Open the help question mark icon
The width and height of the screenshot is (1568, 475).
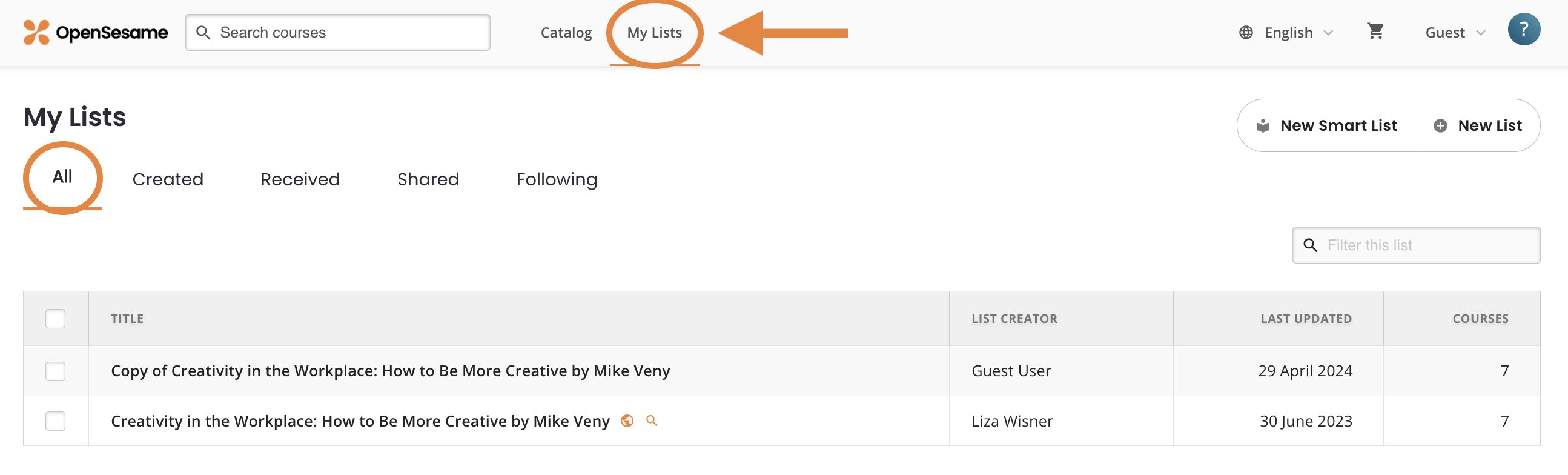coord(1524,29)
